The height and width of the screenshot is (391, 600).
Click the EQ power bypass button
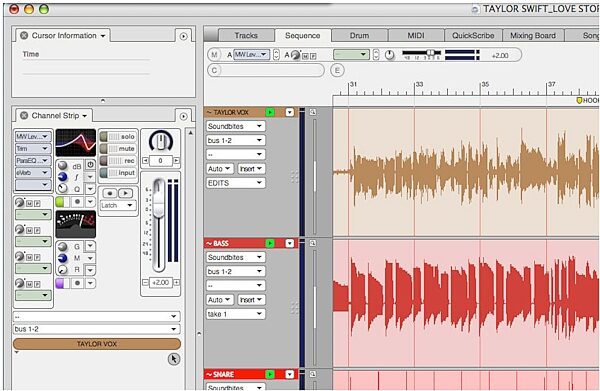90,165
